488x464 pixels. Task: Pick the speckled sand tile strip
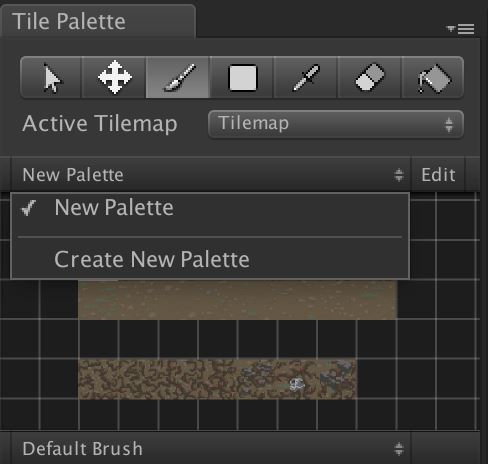(x=237, y=300)
